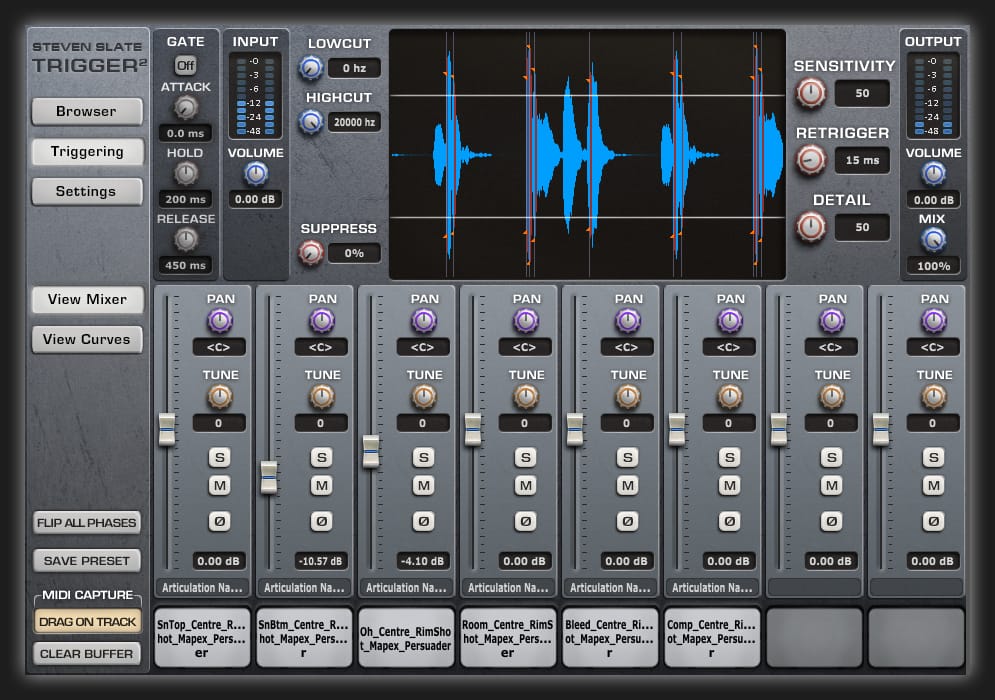Solo the SnTop channel

[x=220, y=458]
